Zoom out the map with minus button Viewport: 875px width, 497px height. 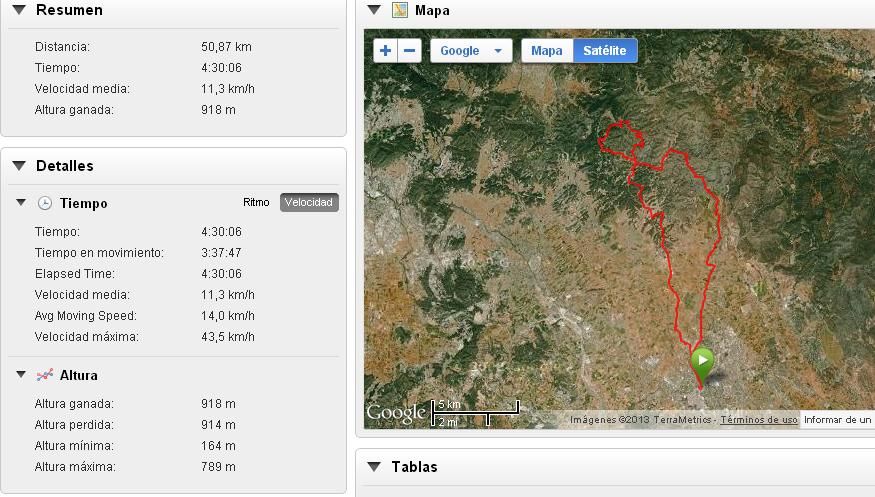point(410,51)
